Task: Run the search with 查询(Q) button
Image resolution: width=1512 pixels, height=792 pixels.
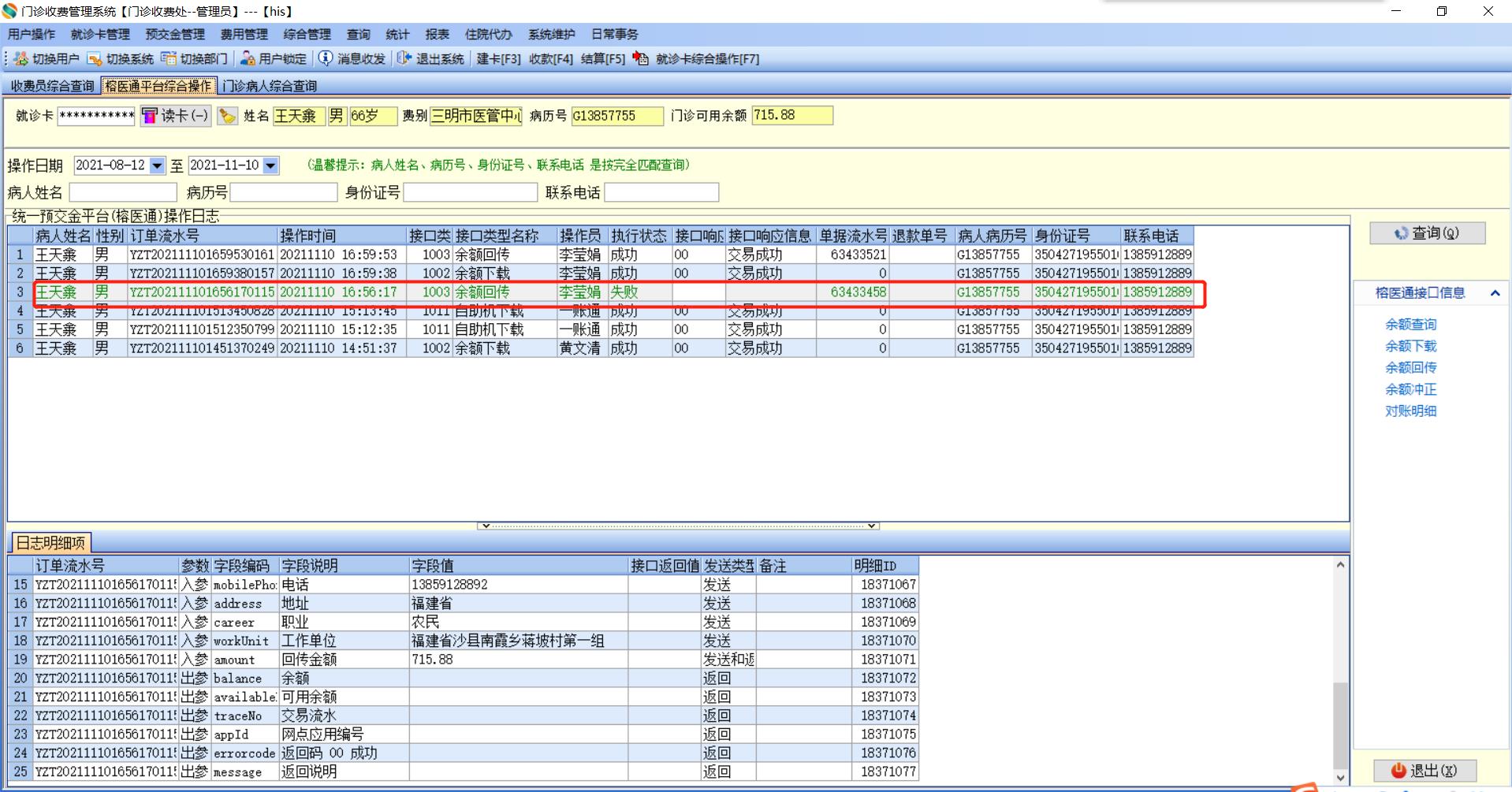Action: pos(1428,233)
